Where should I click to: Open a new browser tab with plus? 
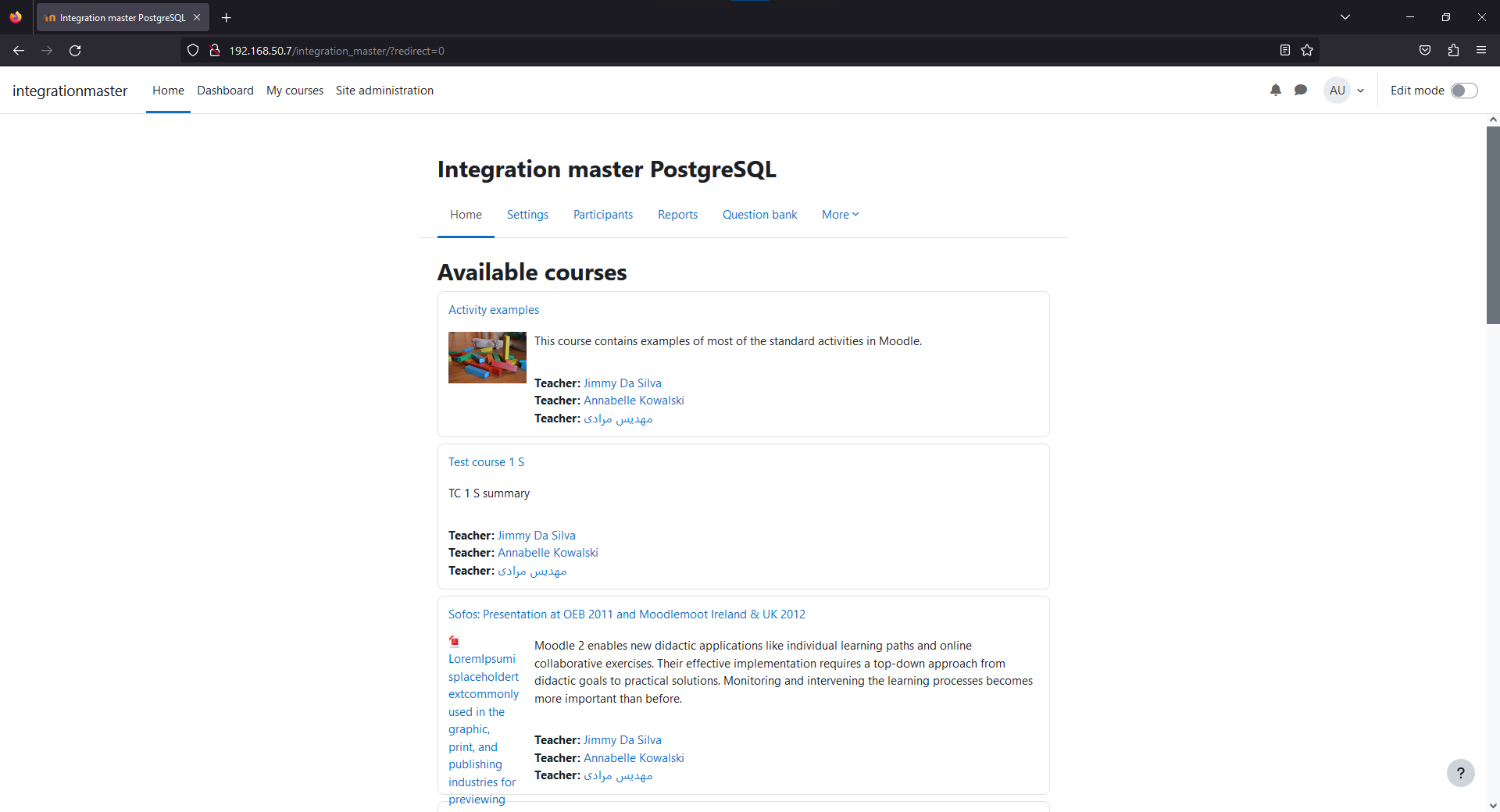227,17
